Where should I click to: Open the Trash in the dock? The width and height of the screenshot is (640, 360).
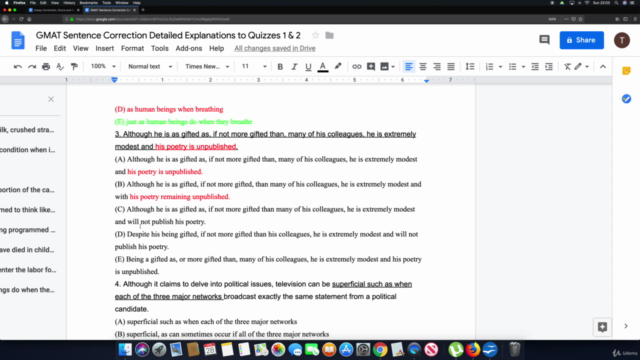pos(515,350)
